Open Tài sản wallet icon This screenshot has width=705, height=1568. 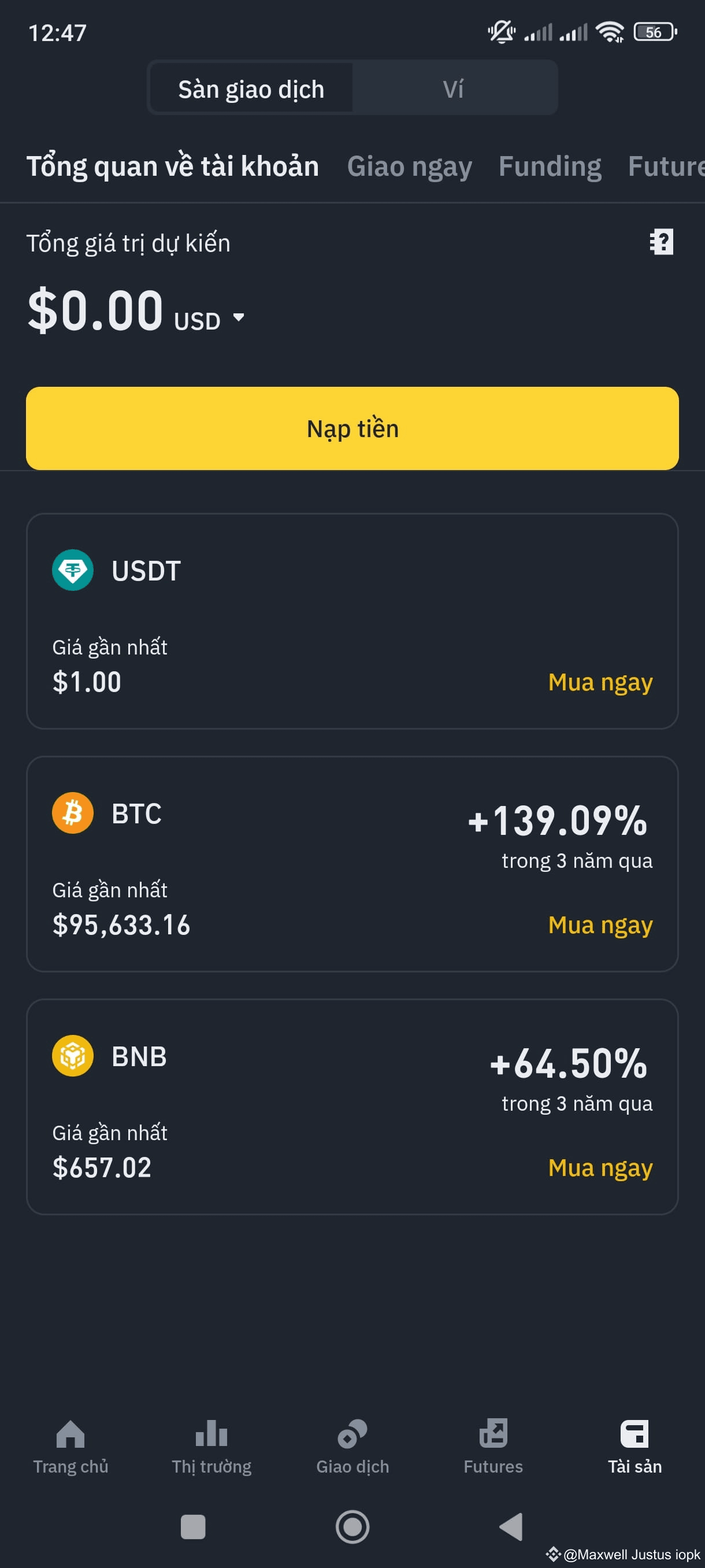pyautogui.click(x=634, y=1433)
